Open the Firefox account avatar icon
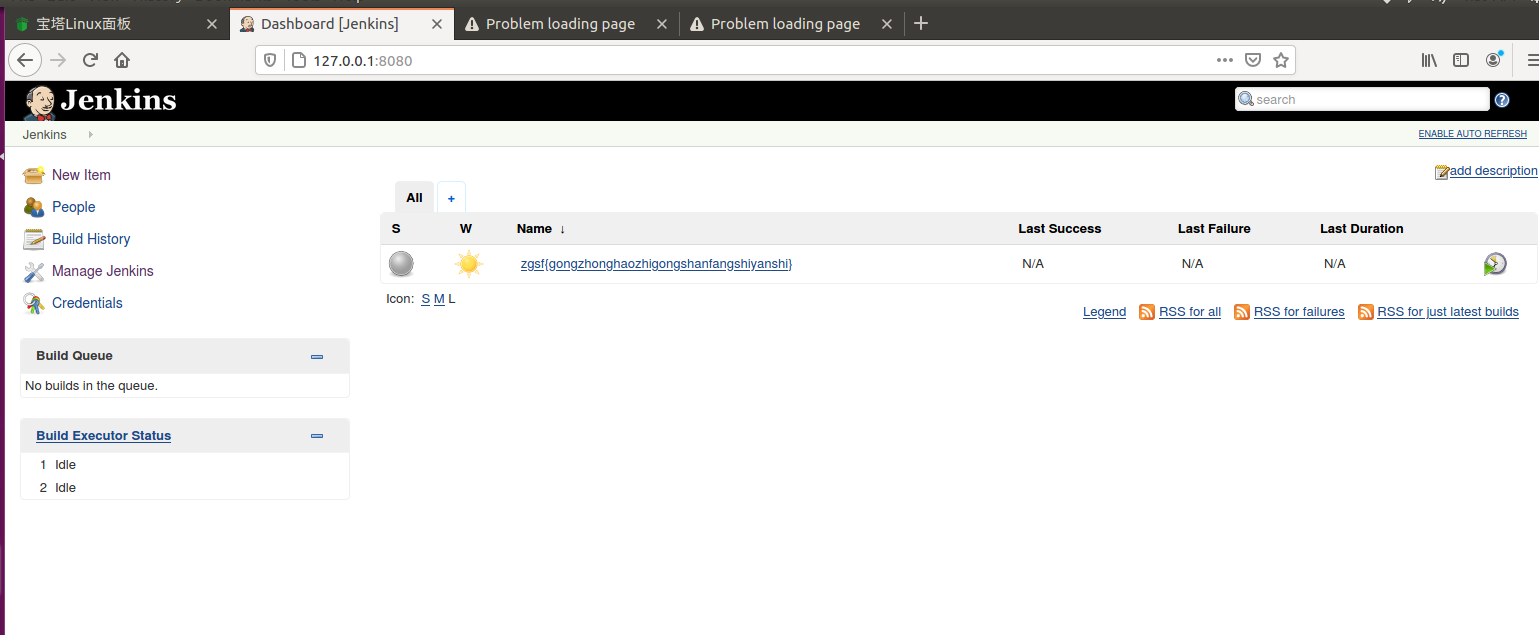The width and height of the screenshot is (1539, 635). [x=1493, y=60]
